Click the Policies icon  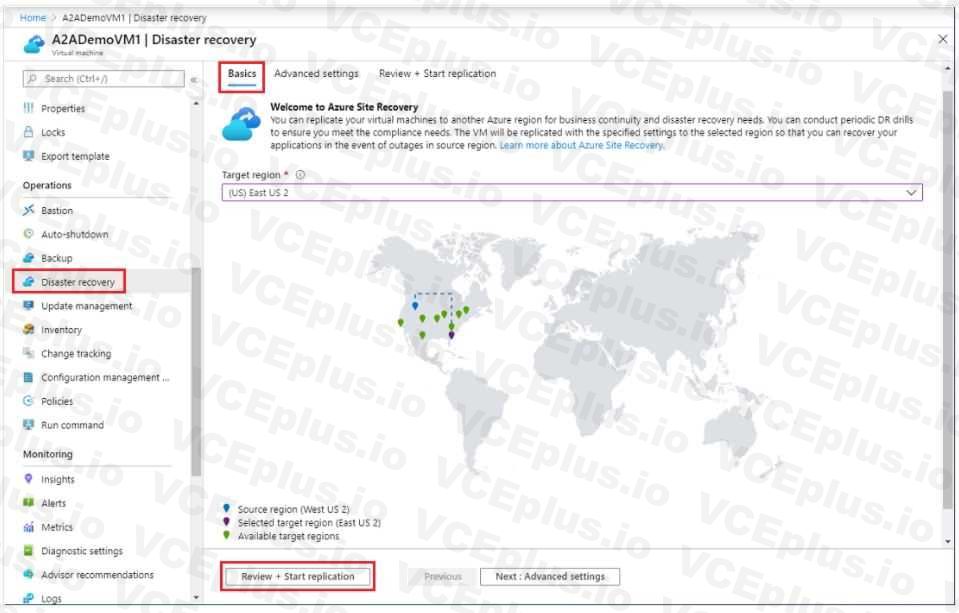pos(28,401)
